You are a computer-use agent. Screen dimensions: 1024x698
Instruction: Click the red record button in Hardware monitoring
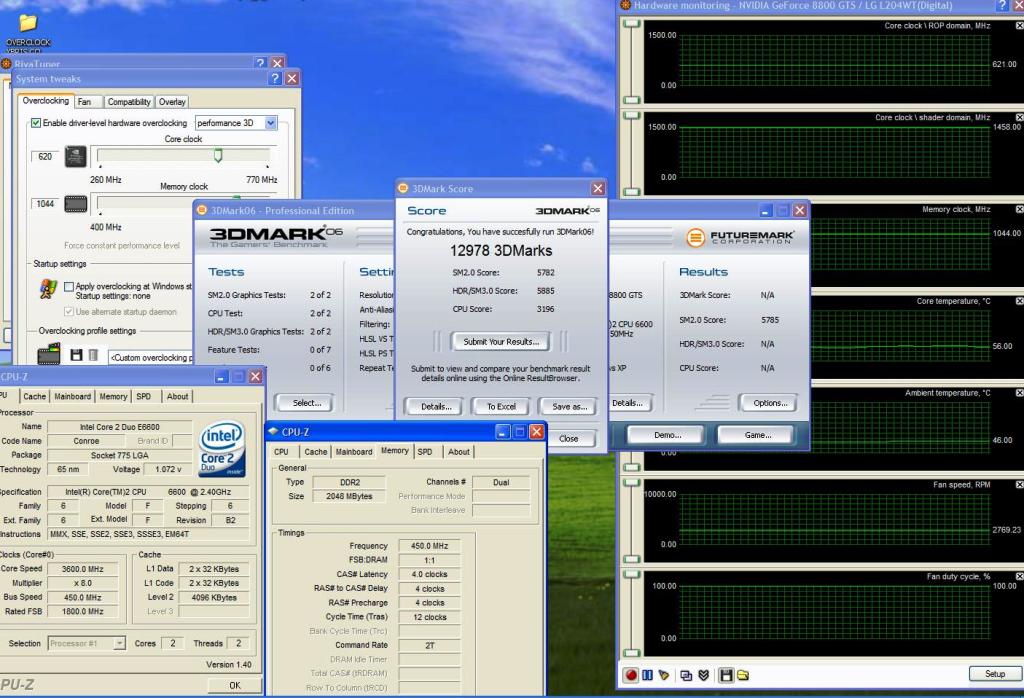coord(630,675)
